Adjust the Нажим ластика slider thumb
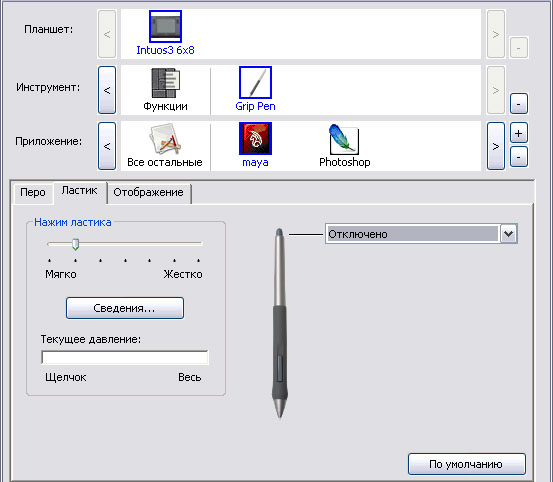The image size is (553, 482). click(x=75, y=244)
